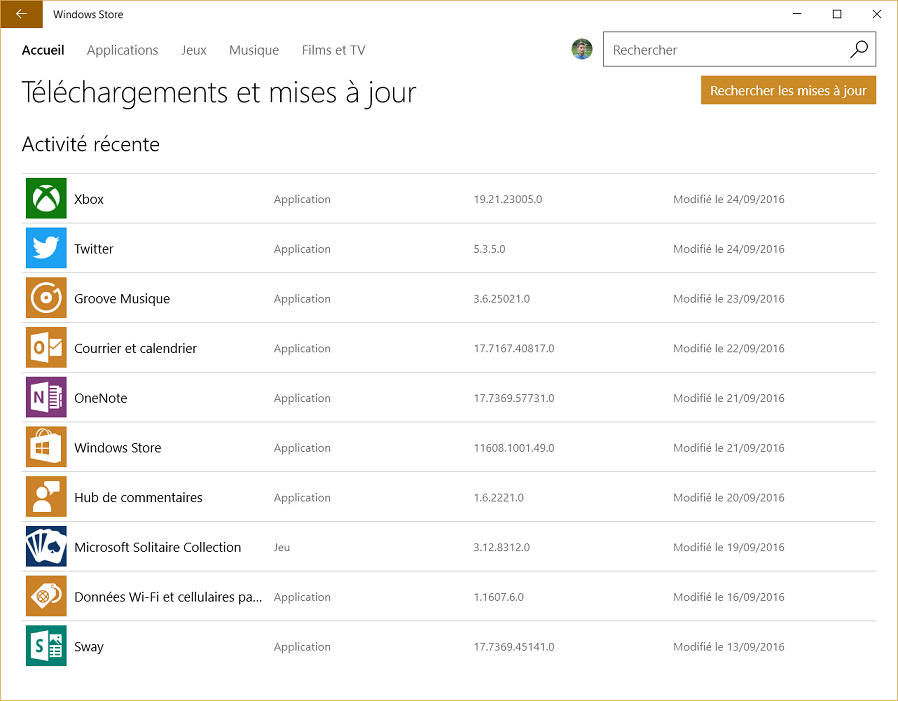This screenshot has width=898, height=701.
Task: Click the Jeu type label for Solitaire
Action: pos(282,547)
